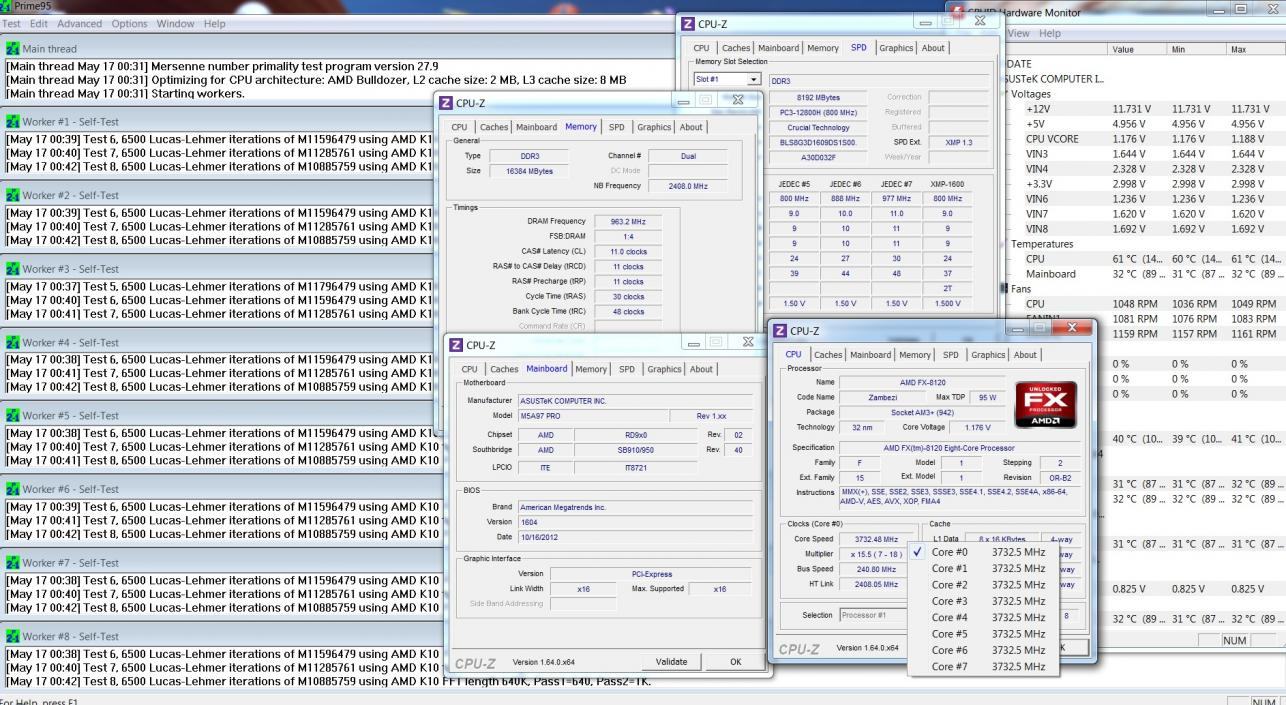Image resolution: width=1286 pixels, height=705 pixels.
Task: Select Fans node in Hardware Monitor tree
Action: point(1022,288)
